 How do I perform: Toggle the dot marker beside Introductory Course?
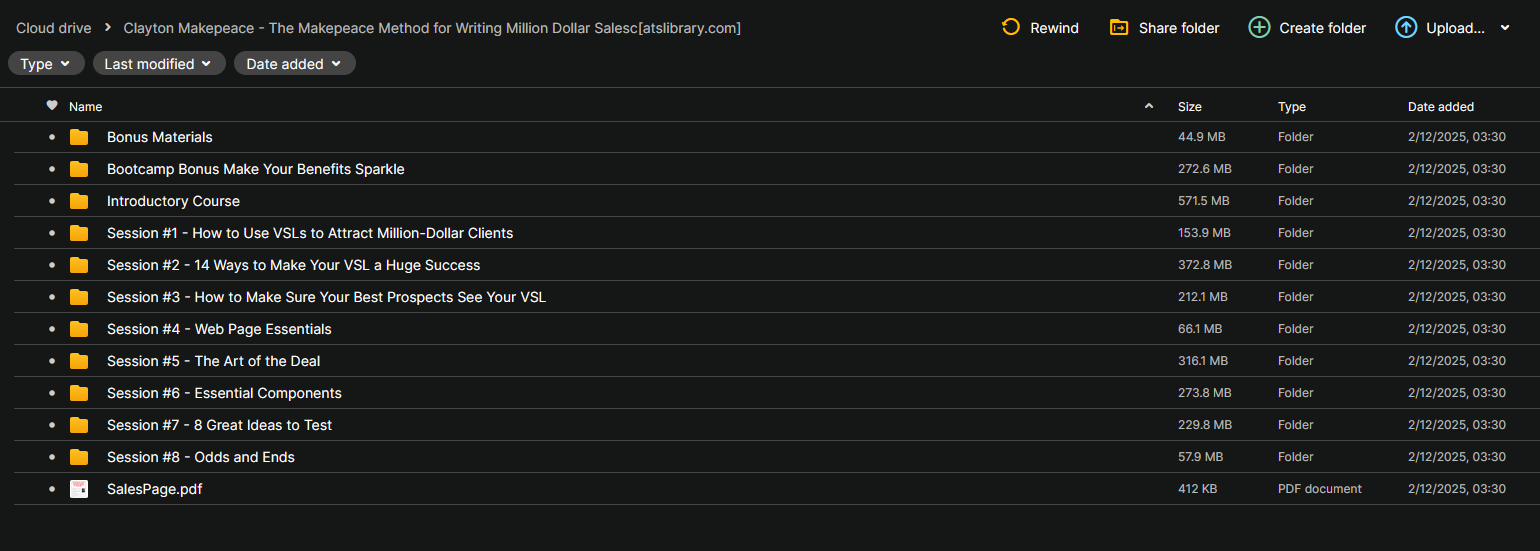click(52, 201)
